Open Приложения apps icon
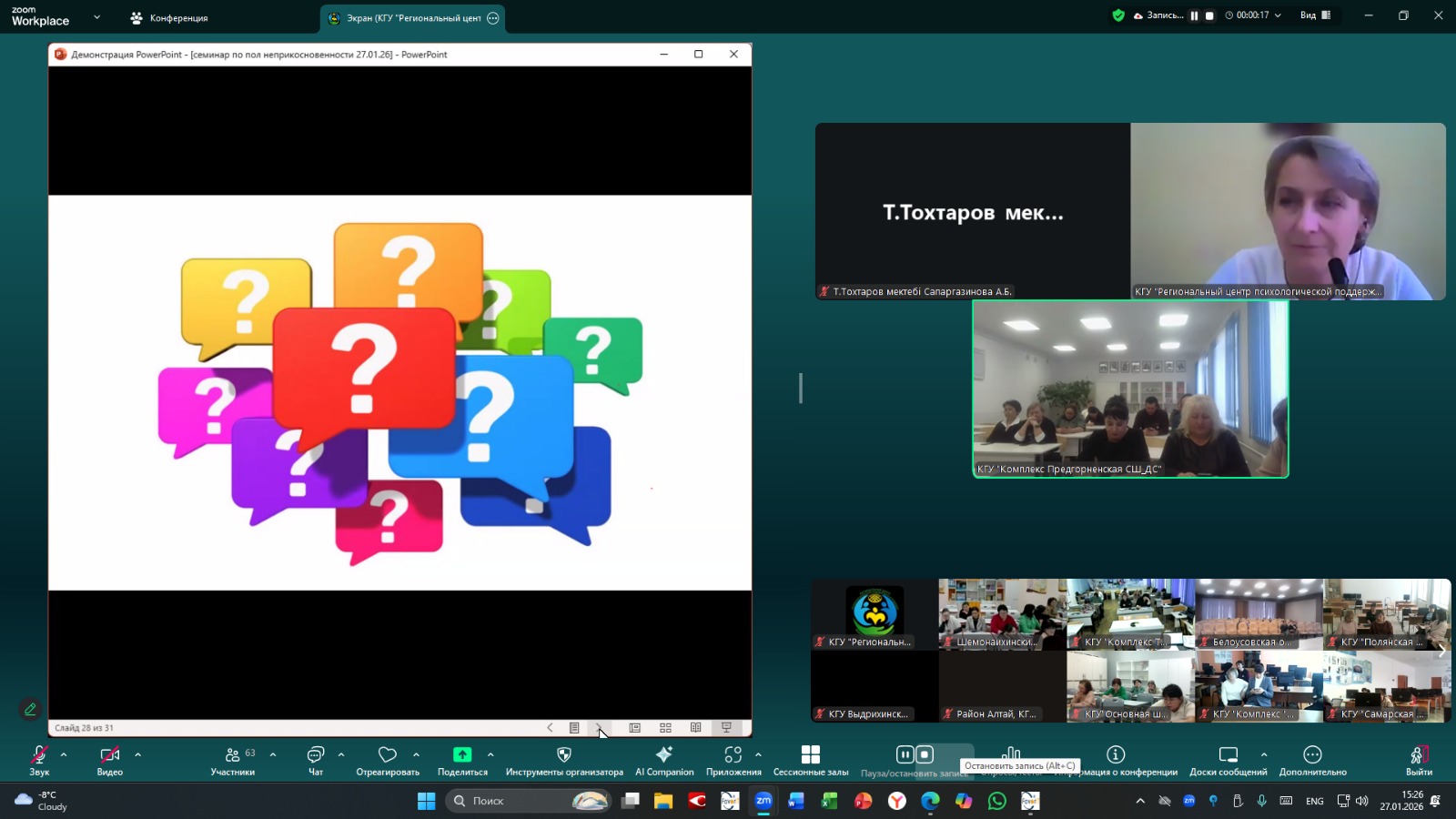The height and width of the screenshot is (819, 1456). tap(733, 755)
